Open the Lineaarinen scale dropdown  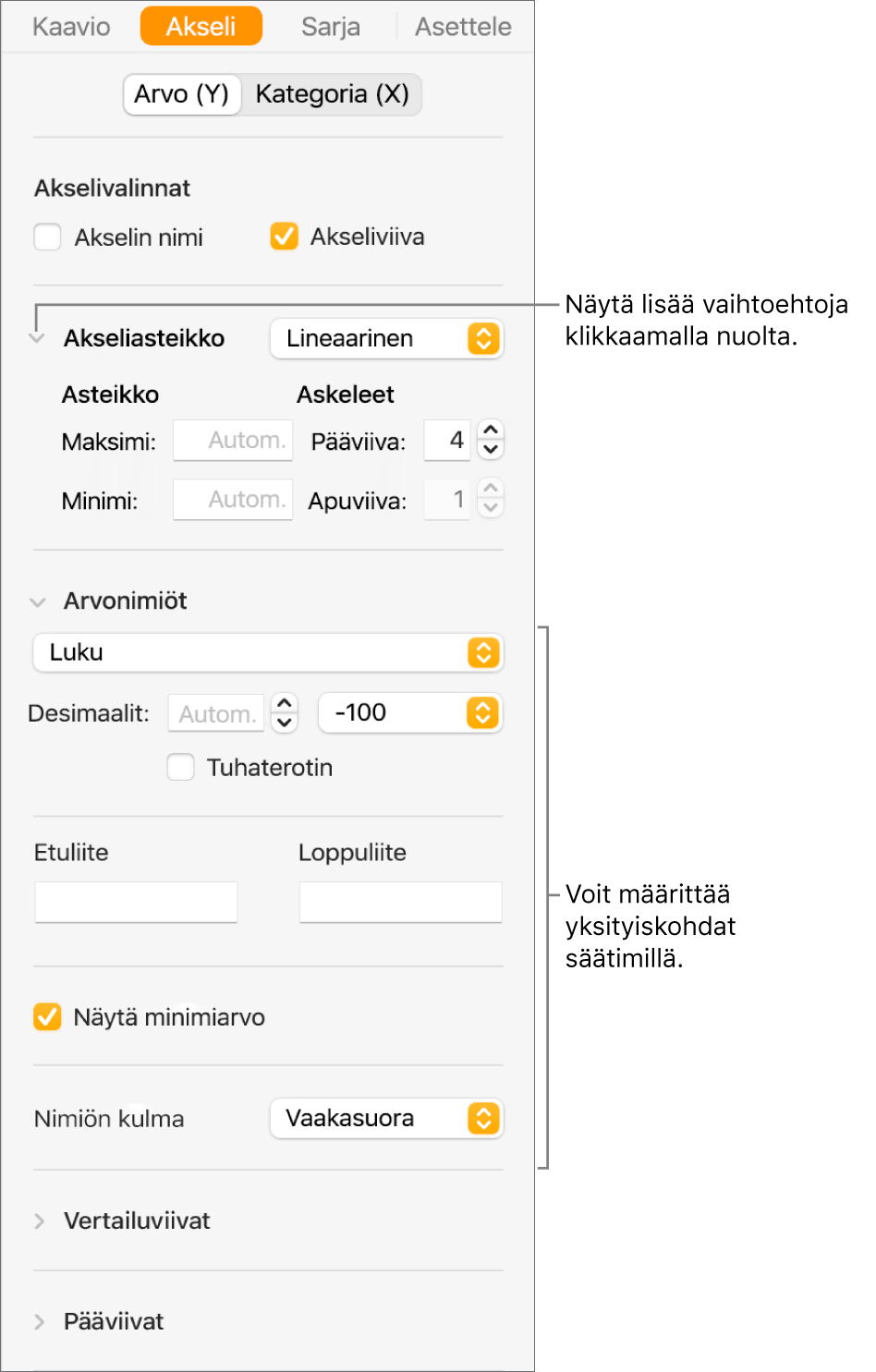(x=387, y=339)
